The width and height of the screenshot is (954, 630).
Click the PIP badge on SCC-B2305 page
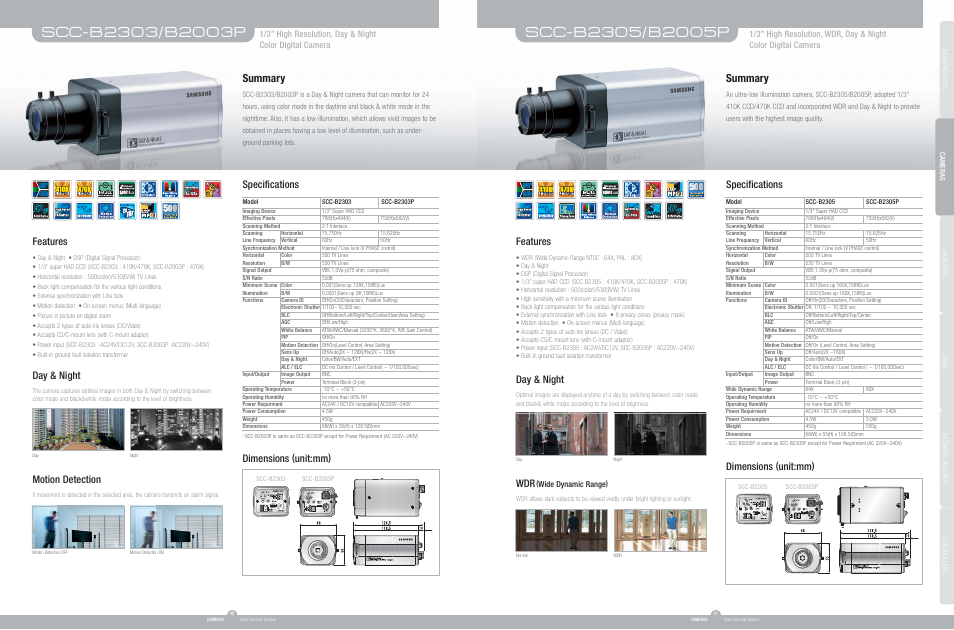675,189
